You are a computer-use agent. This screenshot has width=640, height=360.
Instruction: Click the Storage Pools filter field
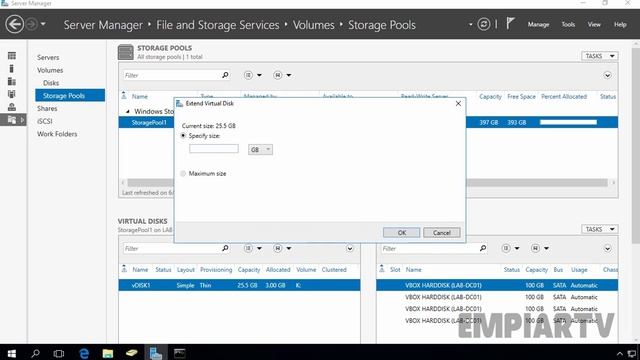tap(171, 75)
